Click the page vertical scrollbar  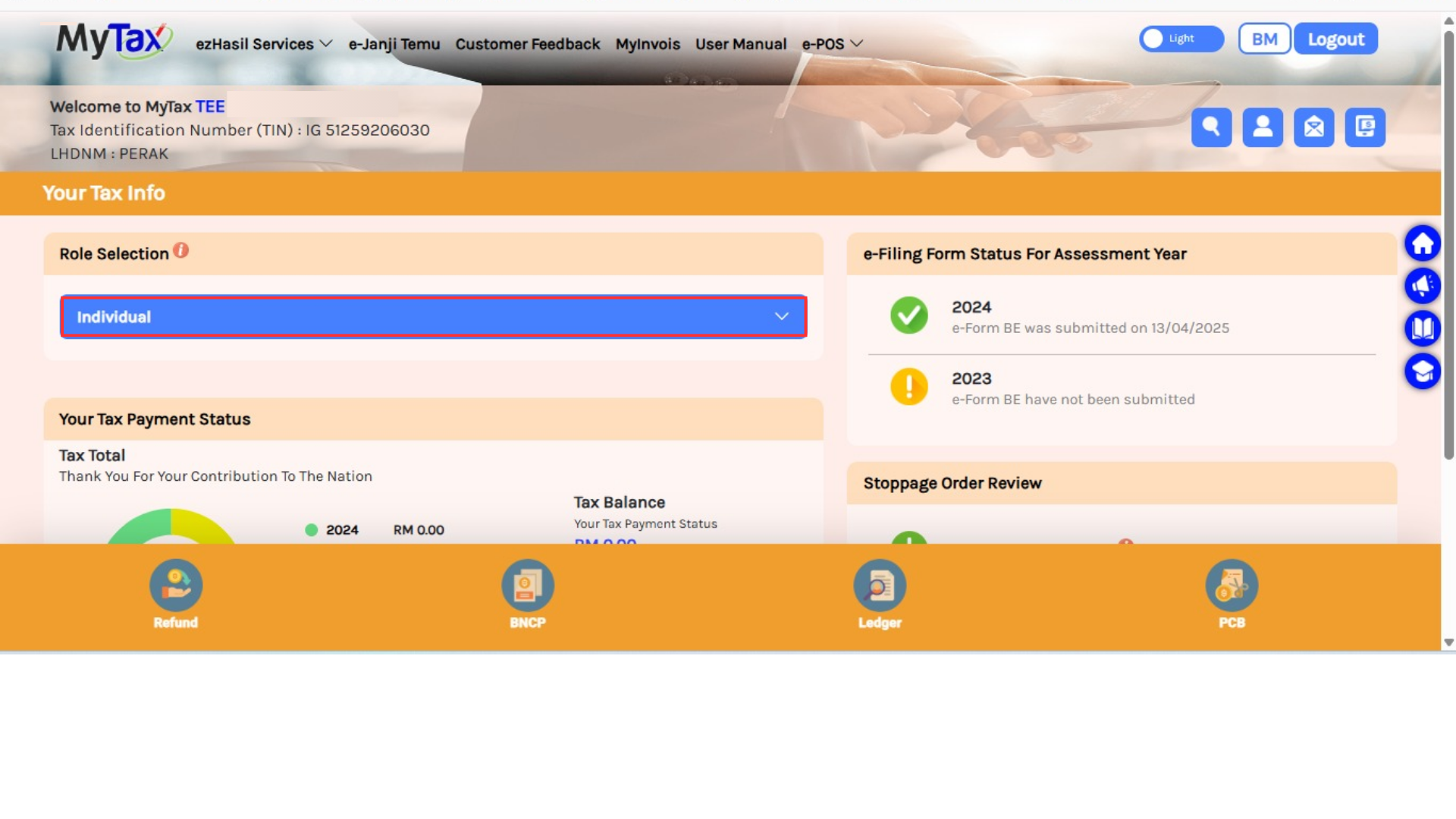pos(1448,243)
